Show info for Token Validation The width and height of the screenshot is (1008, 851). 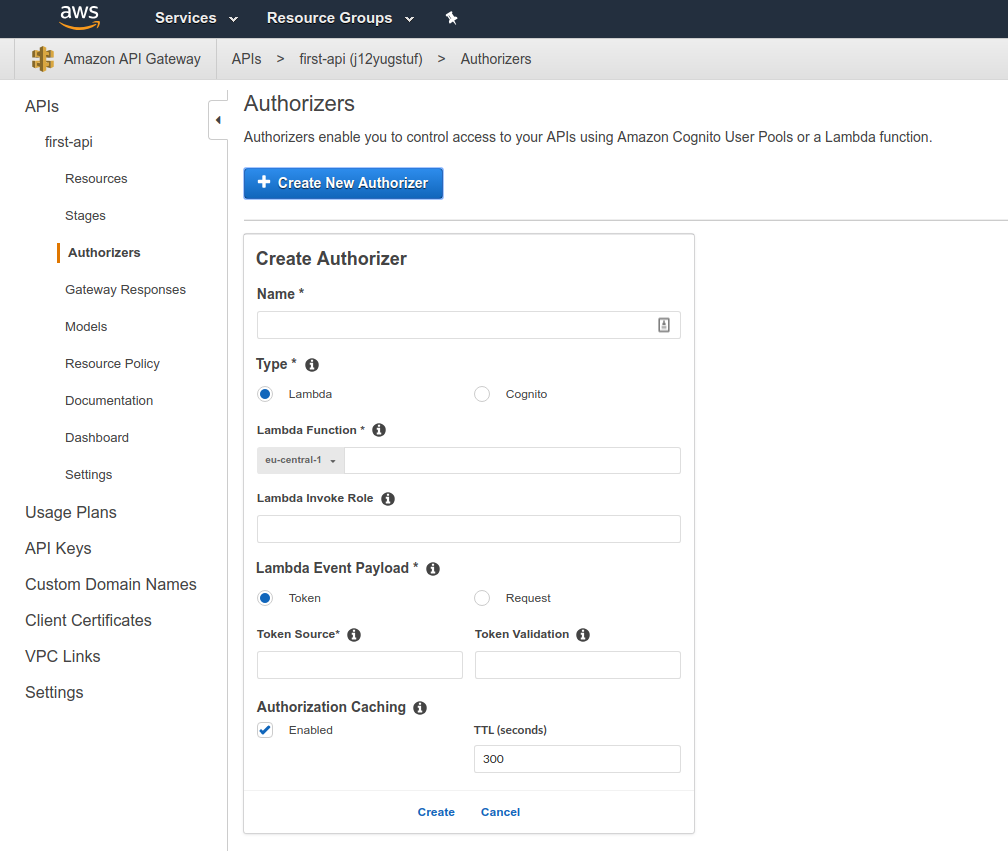point(583,635)
